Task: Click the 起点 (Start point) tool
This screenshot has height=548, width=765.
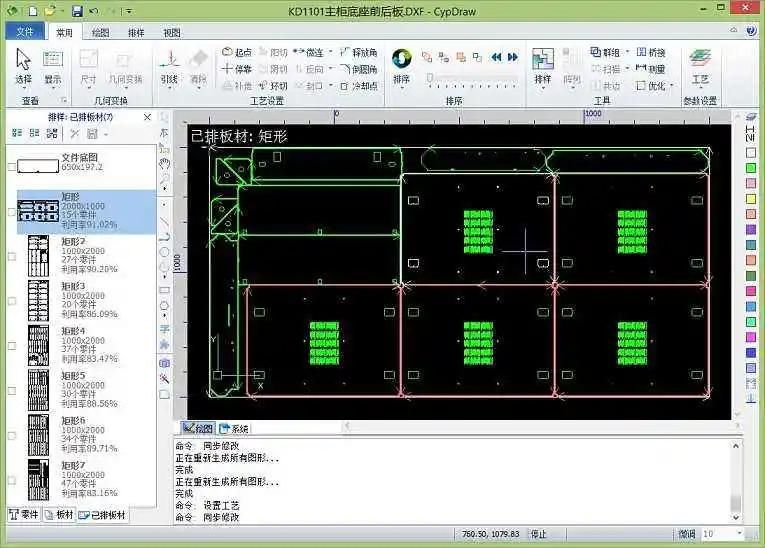Action: pos(236,52)
